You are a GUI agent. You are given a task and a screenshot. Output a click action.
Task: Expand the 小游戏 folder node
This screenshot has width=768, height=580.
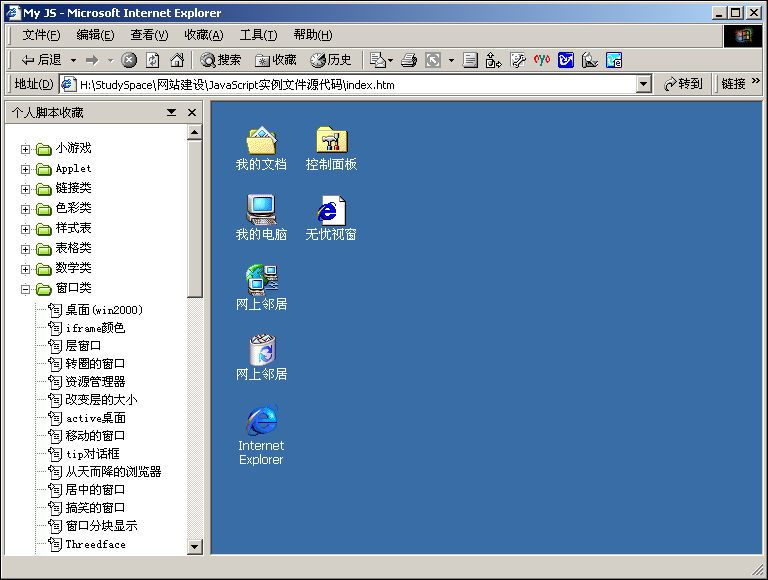pos(26,149)
